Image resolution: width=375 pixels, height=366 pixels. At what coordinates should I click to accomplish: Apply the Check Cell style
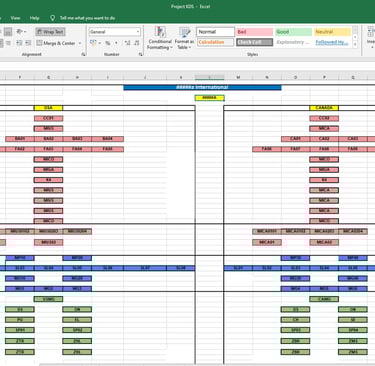[x=255, y=42]
